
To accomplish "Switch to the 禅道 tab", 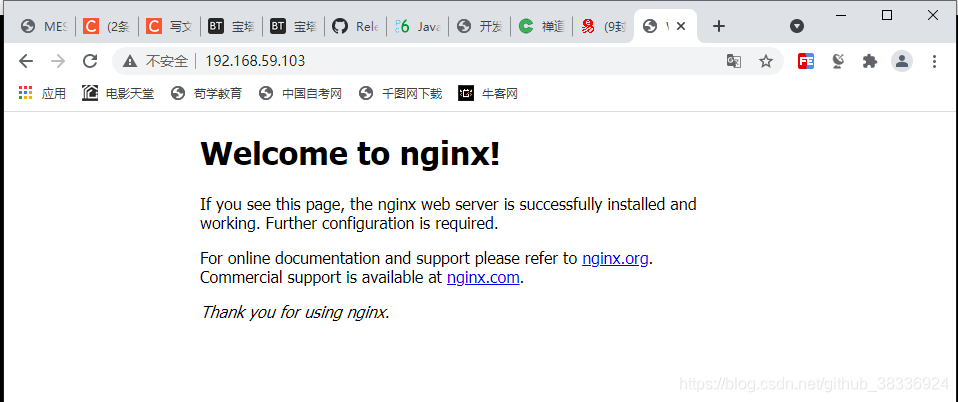I will pos(541,26).
